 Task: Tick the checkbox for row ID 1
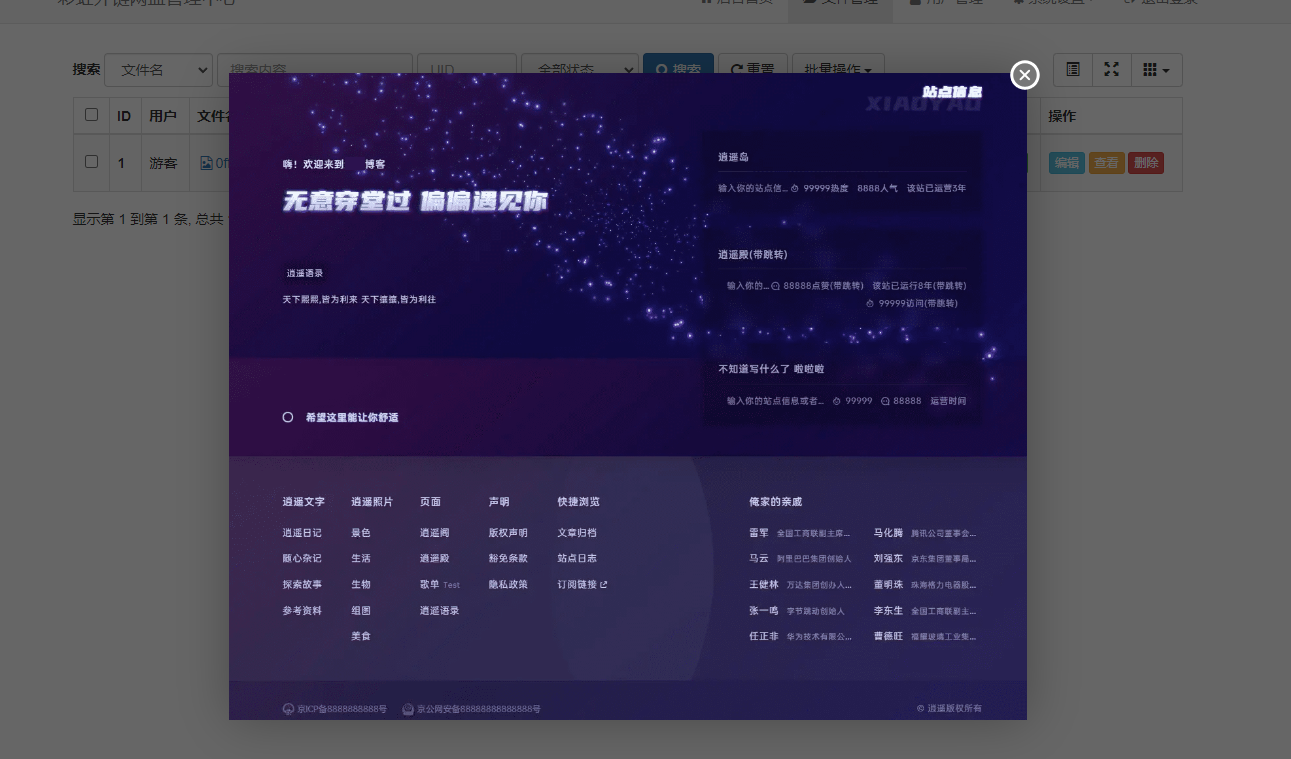tap(92, 162)
